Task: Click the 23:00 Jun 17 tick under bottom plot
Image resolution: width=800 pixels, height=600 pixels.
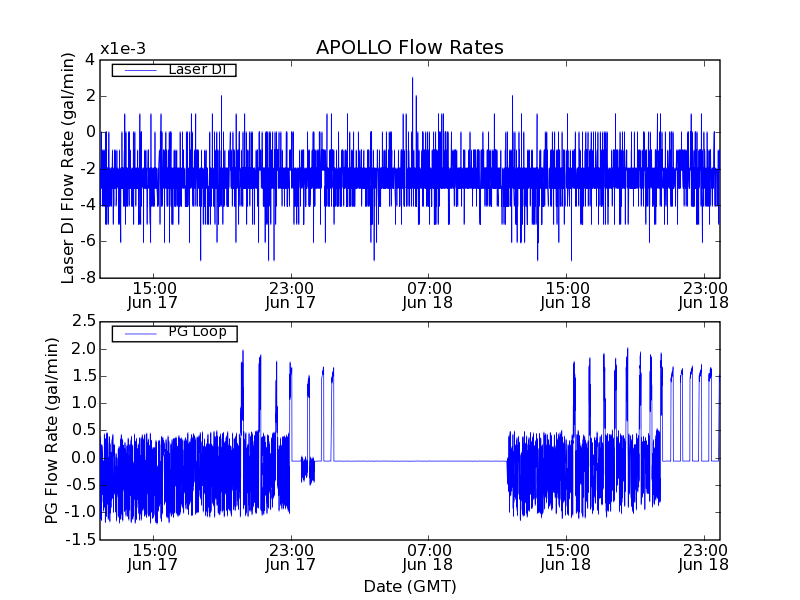Action: coord(290,558)
